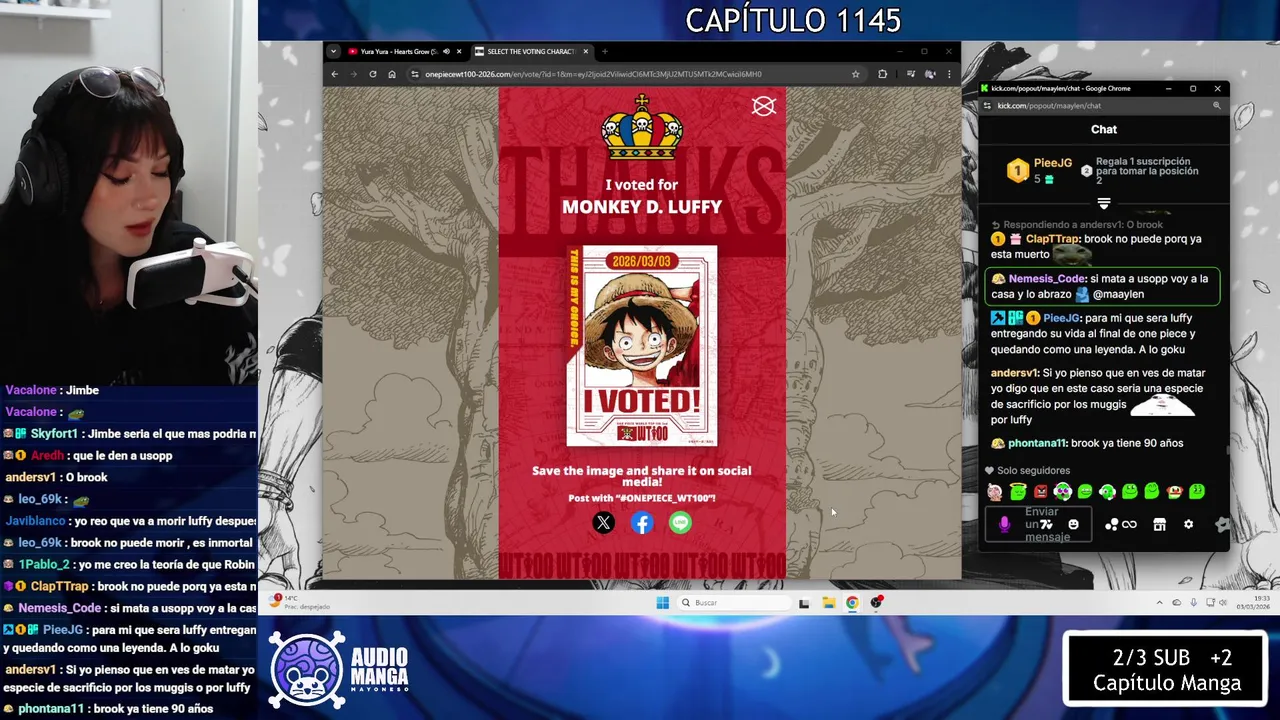Click the I VOTED Luffy poster image
Viewport: 1280px width, 720px height.
[642, 345]
